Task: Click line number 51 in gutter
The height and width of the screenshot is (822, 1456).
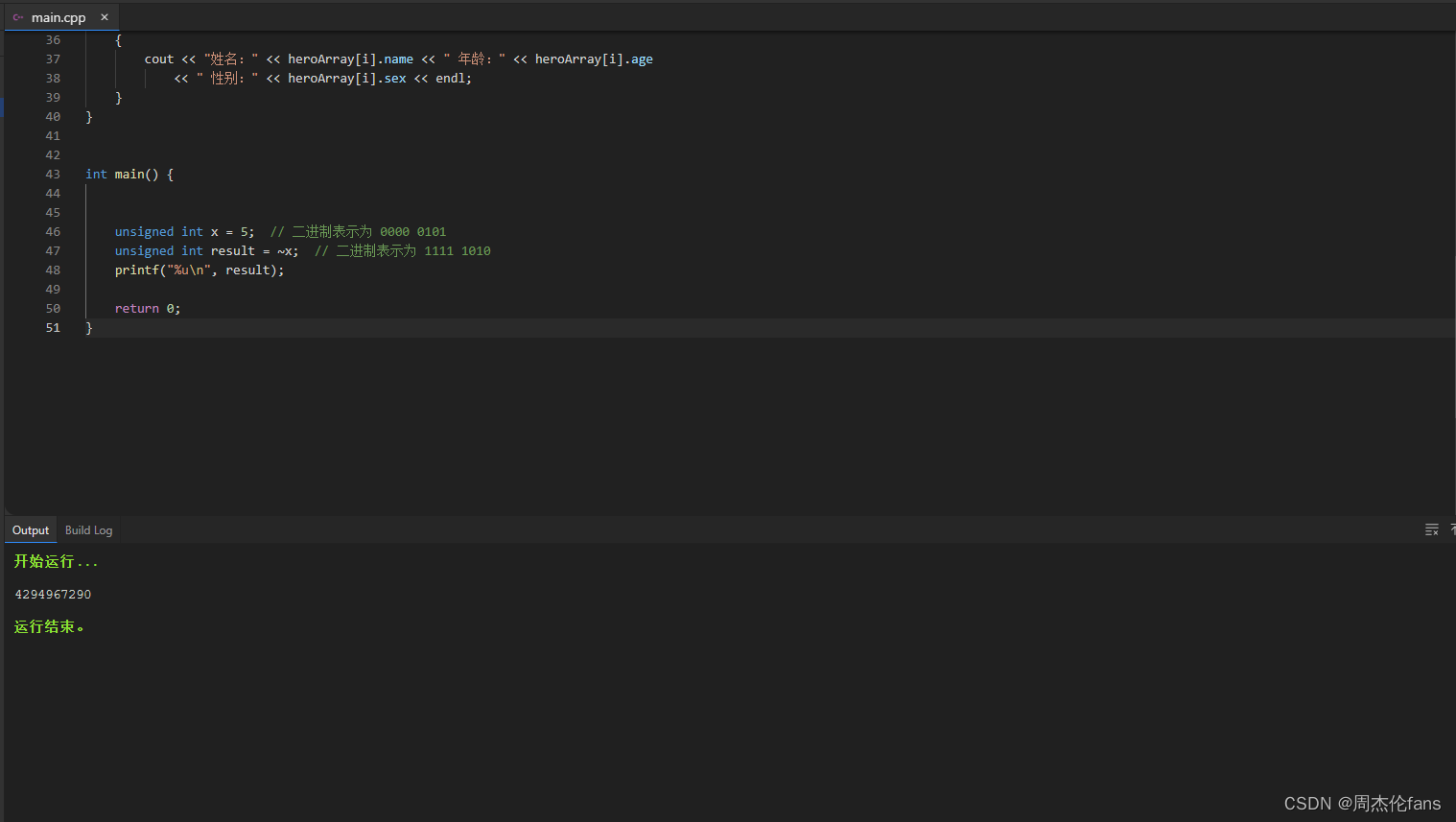Action: click(53, 328)
